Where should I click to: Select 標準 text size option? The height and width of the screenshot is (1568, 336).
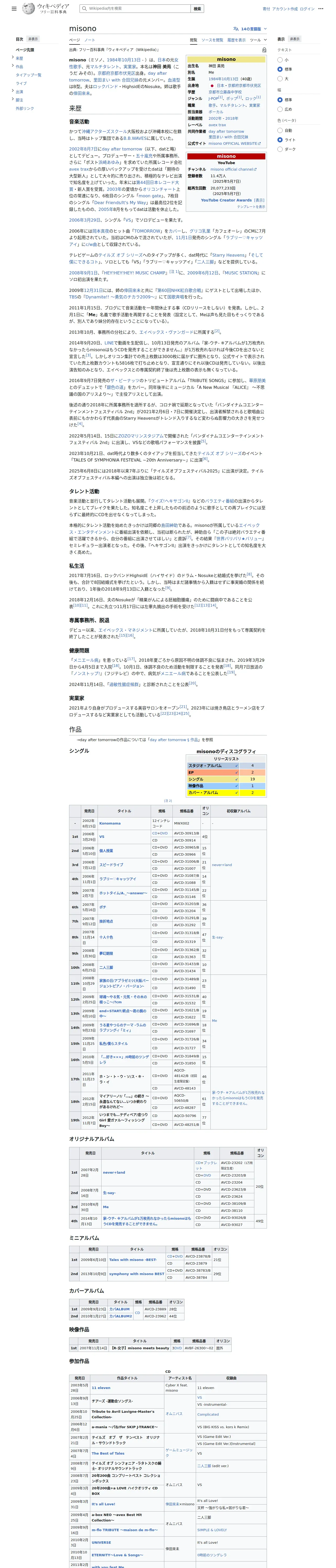pos(280,70)
